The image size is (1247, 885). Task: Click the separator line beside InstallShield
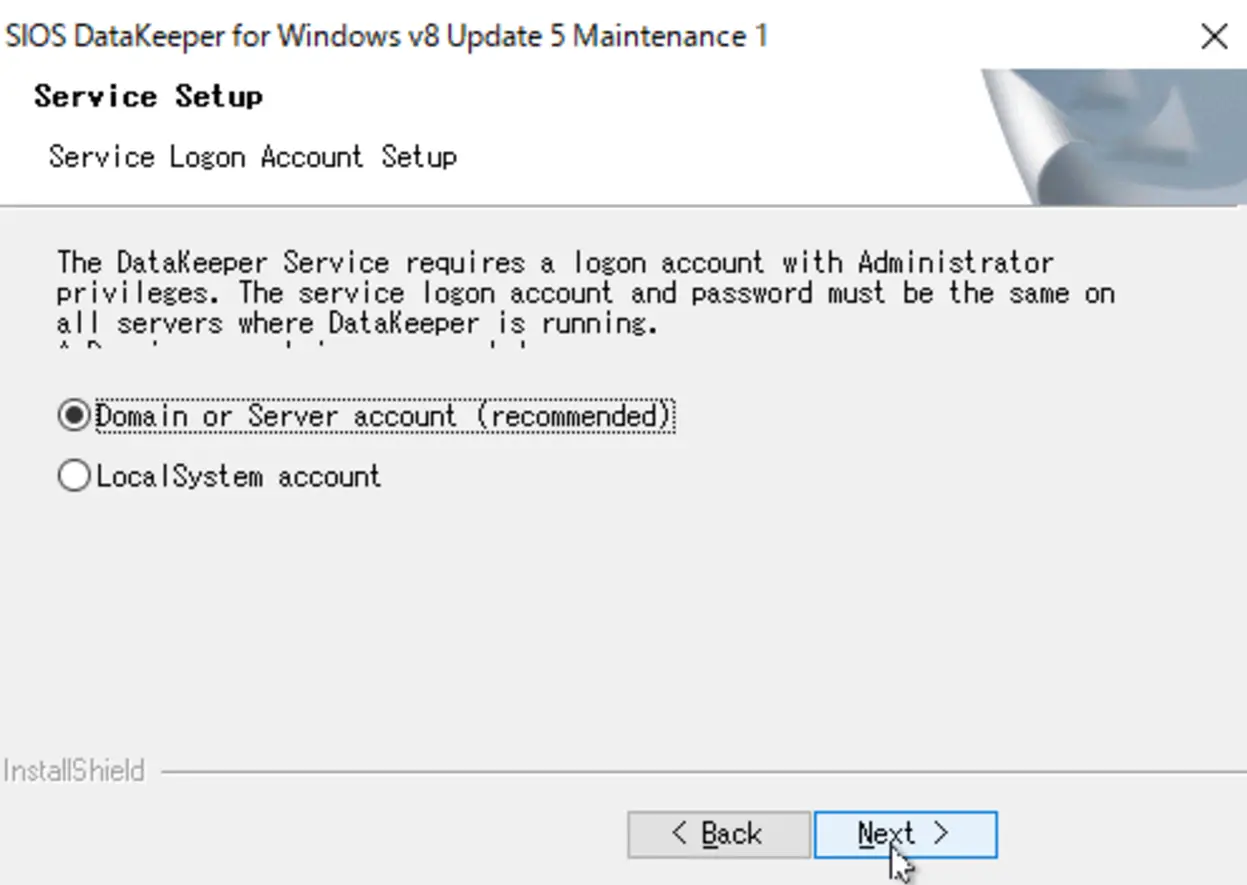[704, 772]
